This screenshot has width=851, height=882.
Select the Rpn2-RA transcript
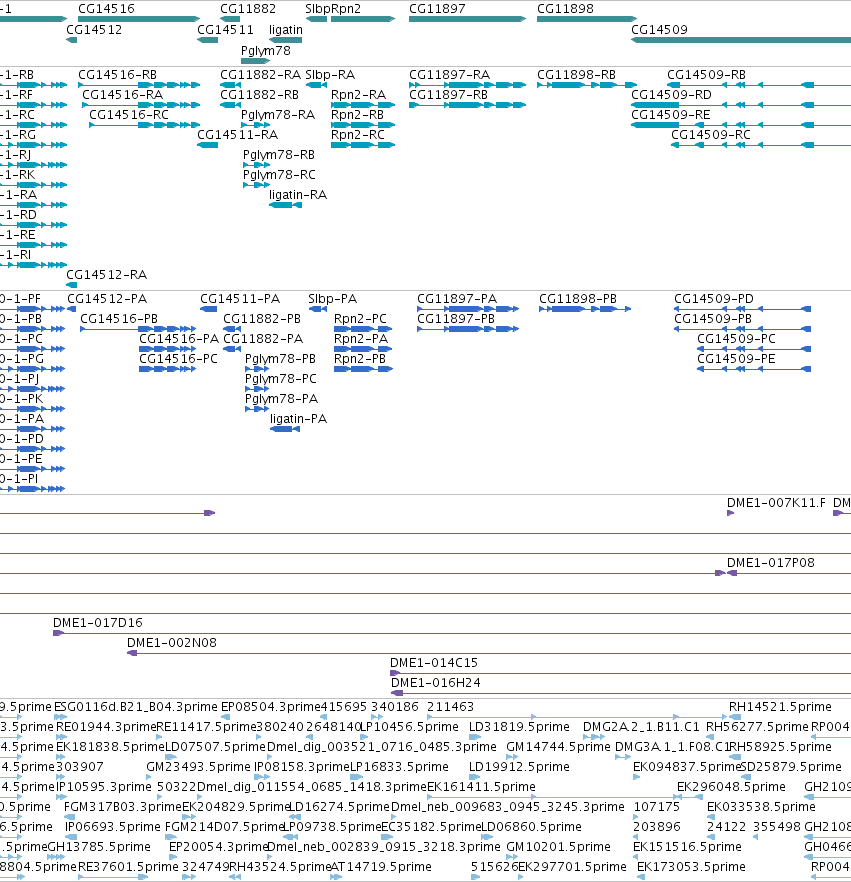click(358, 95)
